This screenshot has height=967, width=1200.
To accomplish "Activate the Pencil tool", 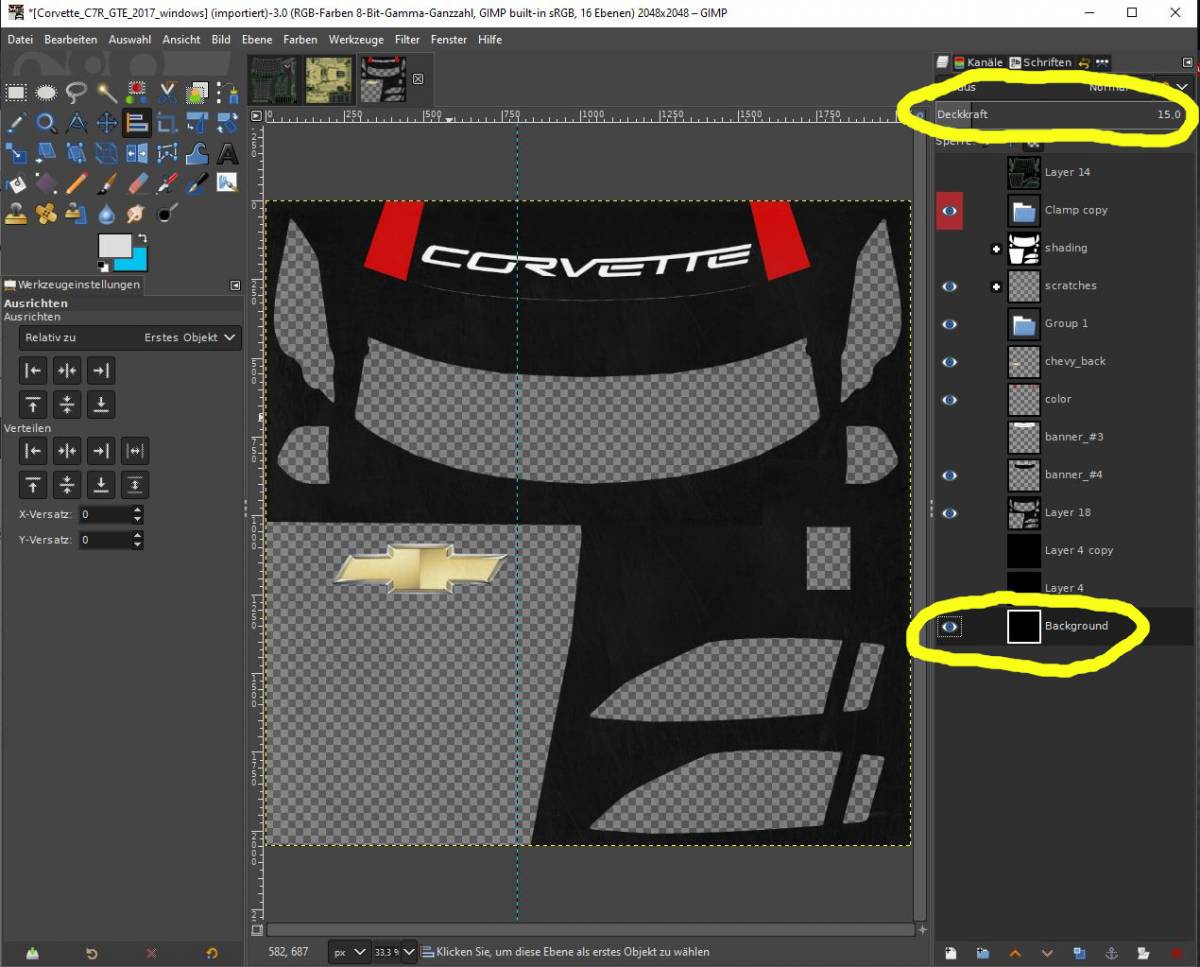I will tap(77, 183).
